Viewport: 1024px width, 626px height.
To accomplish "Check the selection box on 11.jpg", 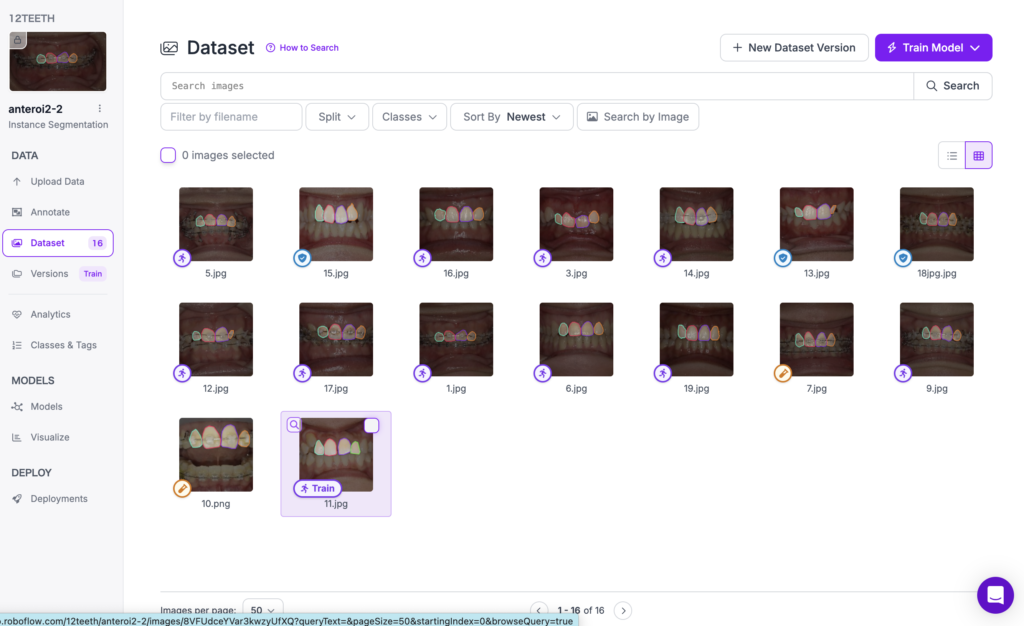I will pyautogui.click(x=371, y=426).
